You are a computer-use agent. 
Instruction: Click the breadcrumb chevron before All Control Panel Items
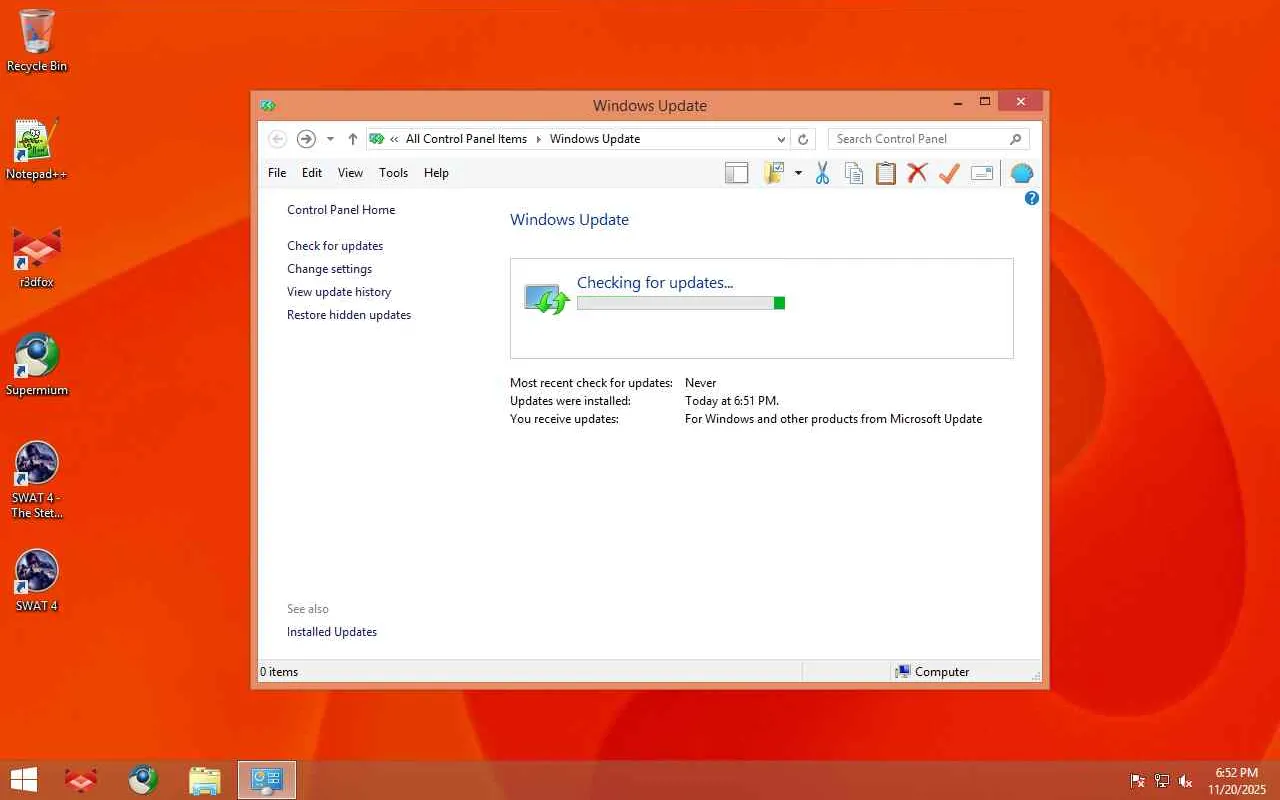pos(395,139)
